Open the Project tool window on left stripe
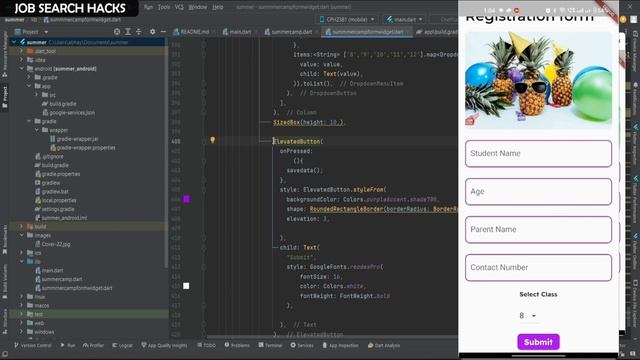 [4, 97]
